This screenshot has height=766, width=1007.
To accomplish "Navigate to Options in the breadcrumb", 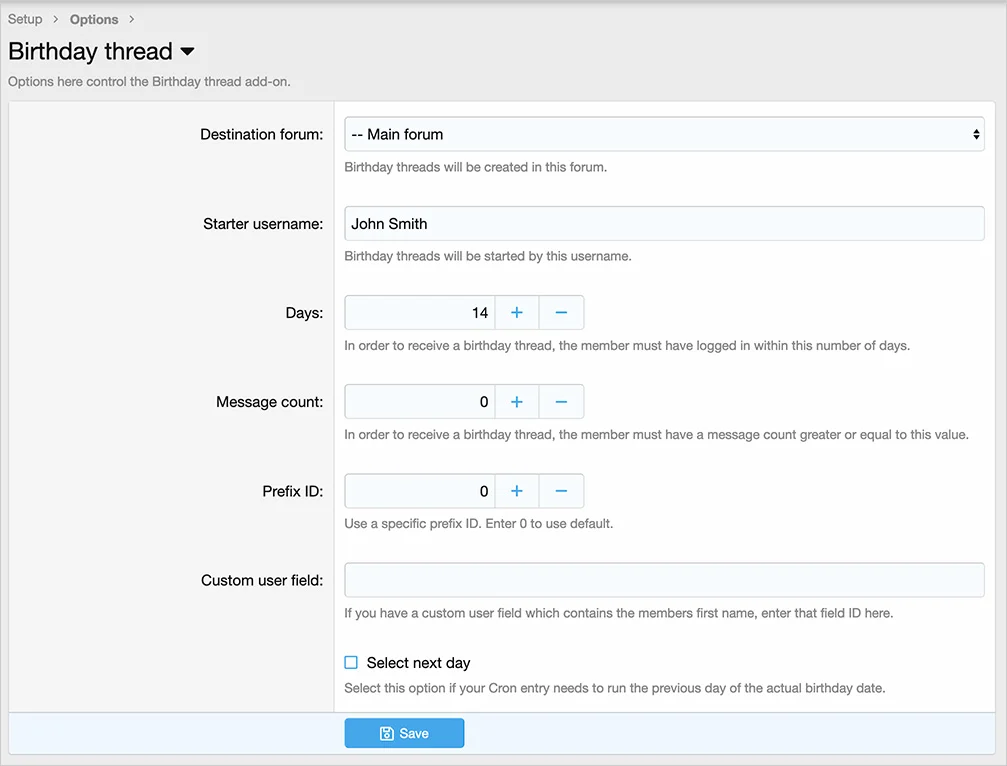I will tap(94, 19).
